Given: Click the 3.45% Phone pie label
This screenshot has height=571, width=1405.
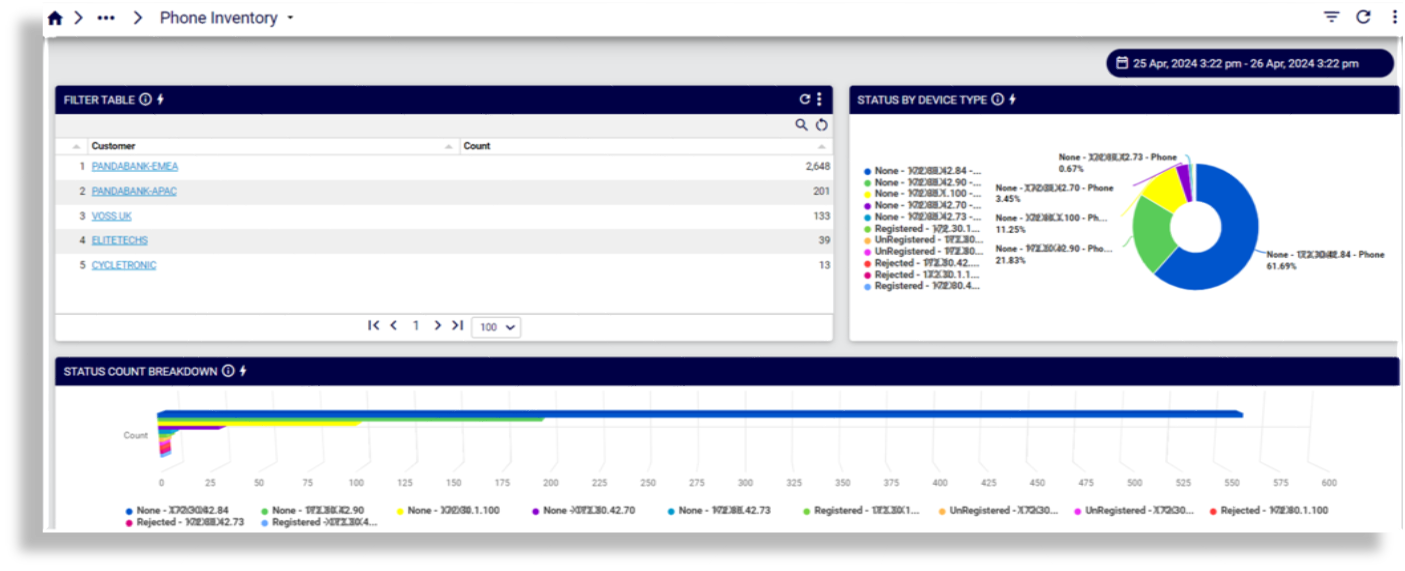Looking at the screenshot, I should tap(1054, 193).
